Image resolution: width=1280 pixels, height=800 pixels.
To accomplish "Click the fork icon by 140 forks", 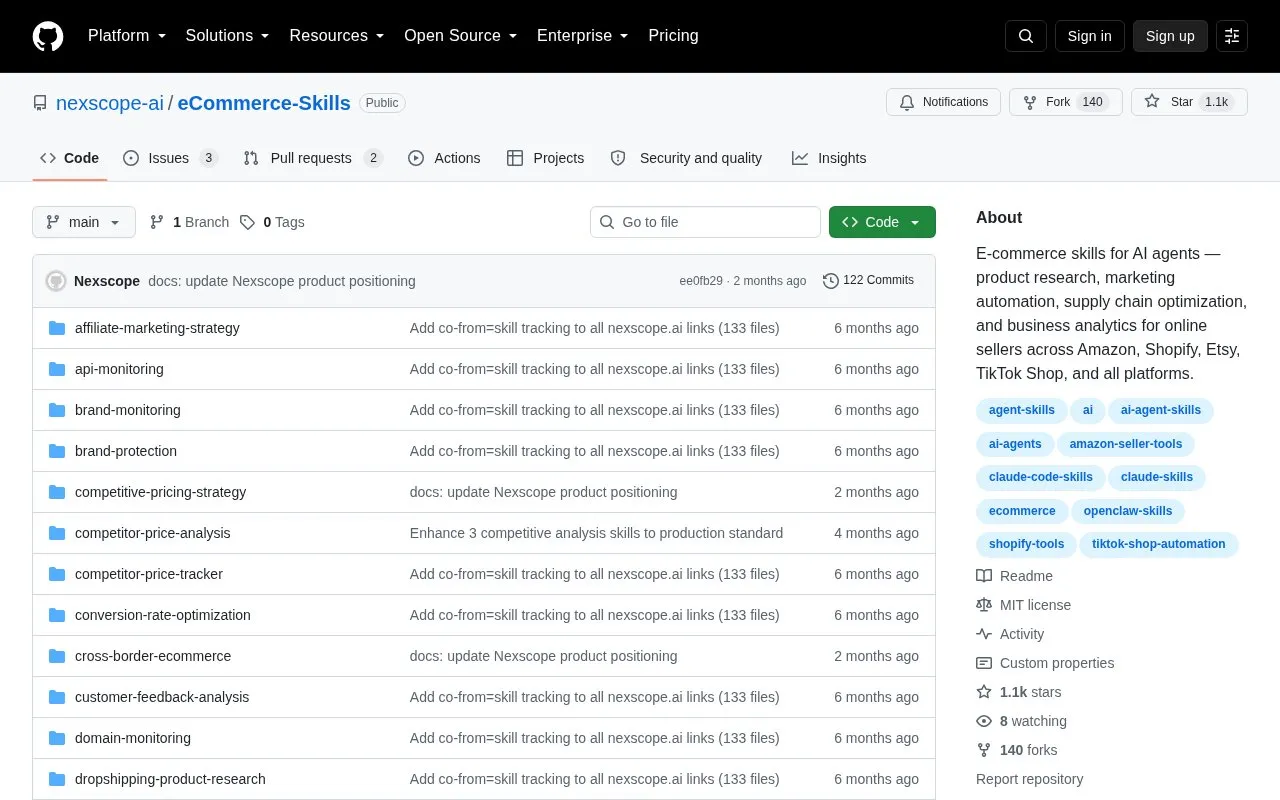I will click(984, 750).
